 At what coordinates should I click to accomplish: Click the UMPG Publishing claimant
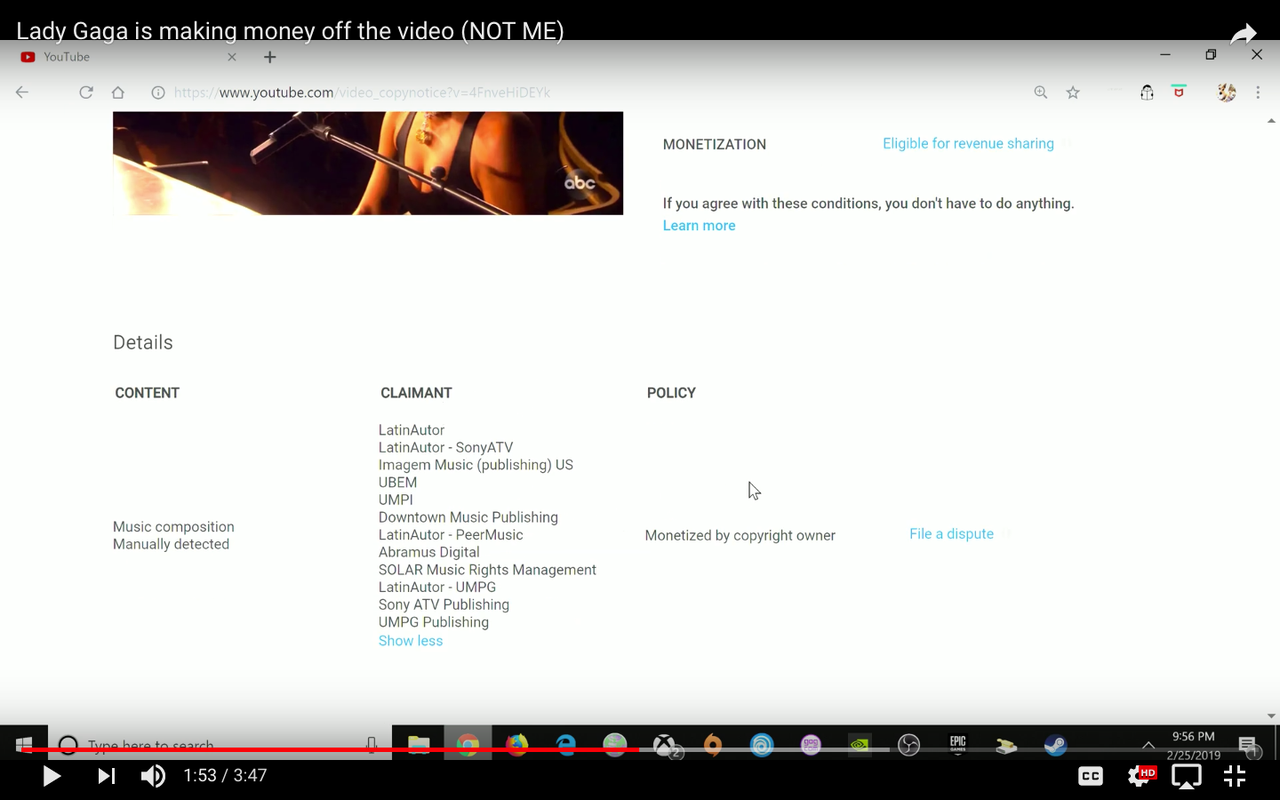click(433, 622)
